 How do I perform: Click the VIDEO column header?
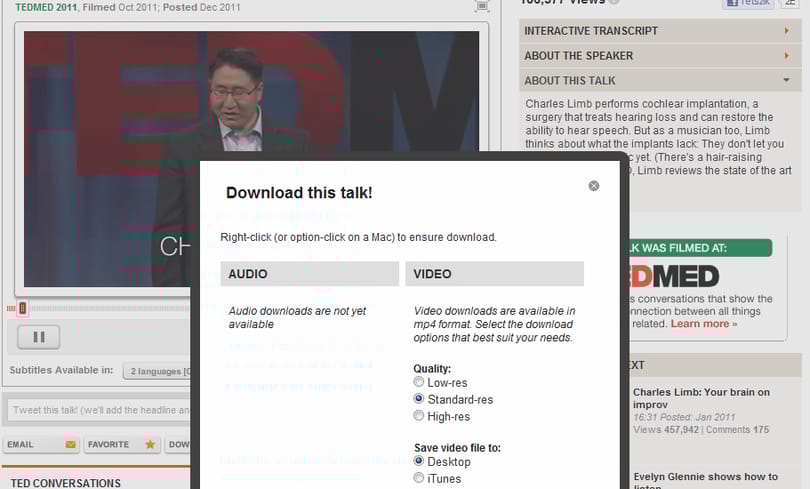pyautogui.click(x=494, y=274)
